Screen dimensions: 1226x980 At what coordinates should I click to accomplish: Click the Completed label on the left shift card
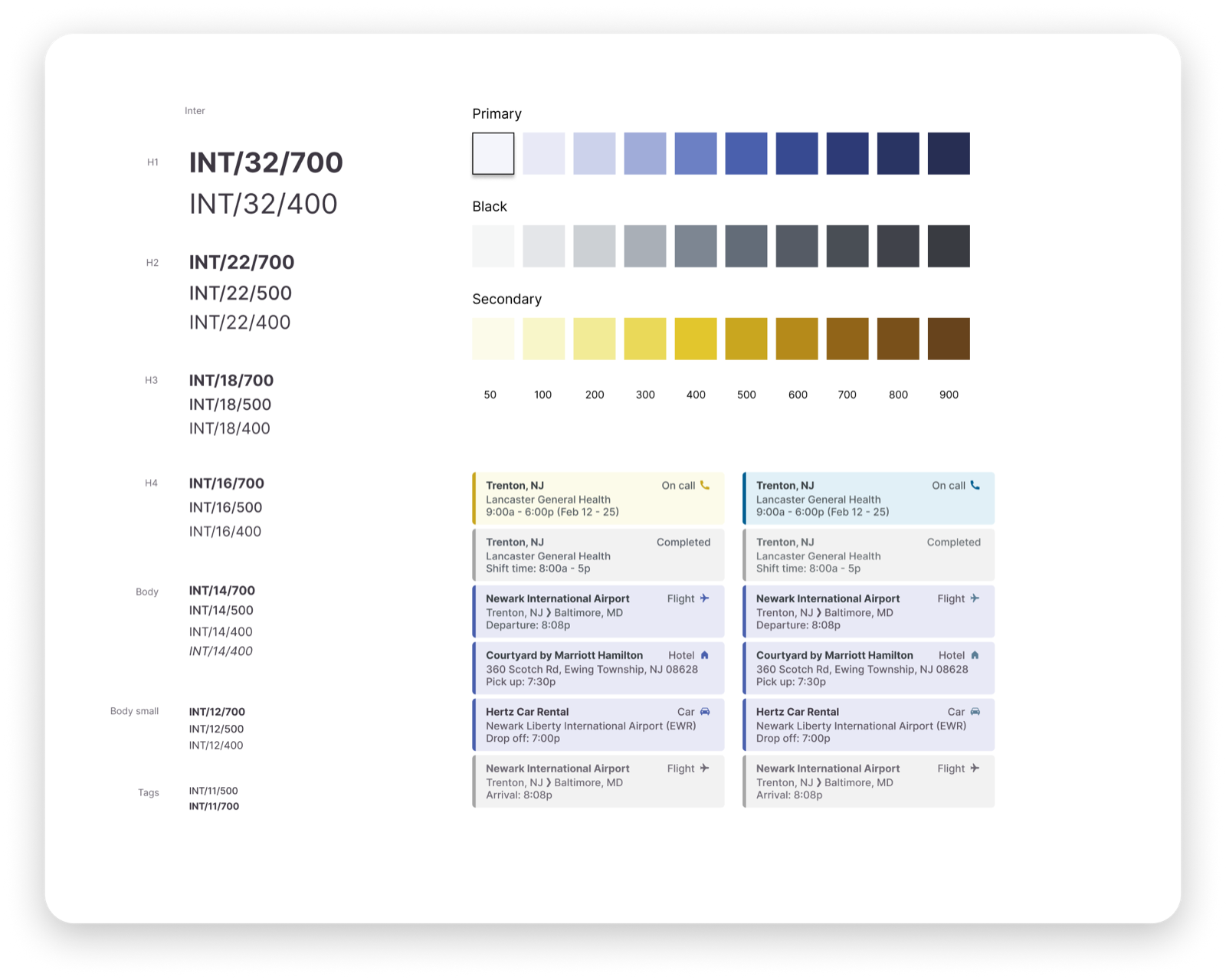683,542
